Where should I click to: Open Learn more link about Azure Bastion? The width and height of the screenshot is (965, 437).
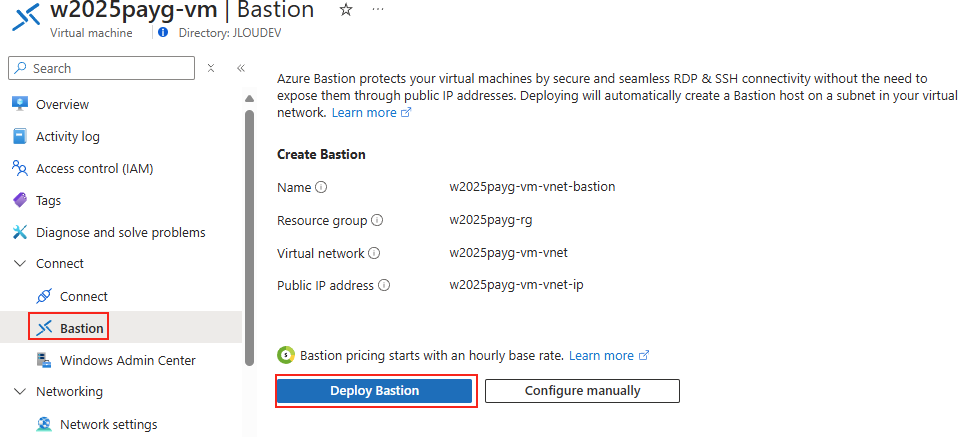pos(371,113)
